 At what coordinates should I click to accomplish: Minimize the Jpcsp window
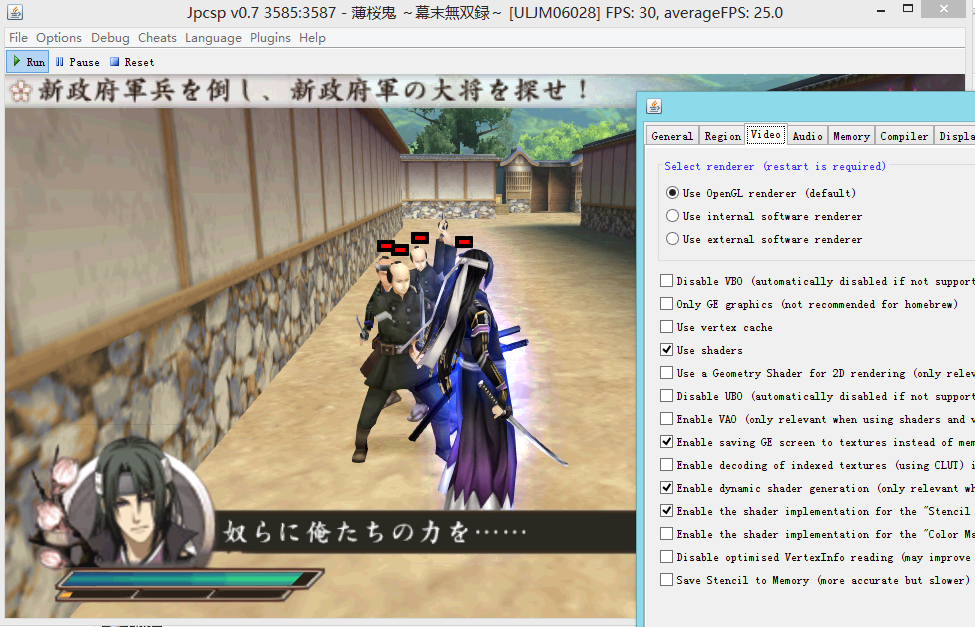[x=880, y=10]
